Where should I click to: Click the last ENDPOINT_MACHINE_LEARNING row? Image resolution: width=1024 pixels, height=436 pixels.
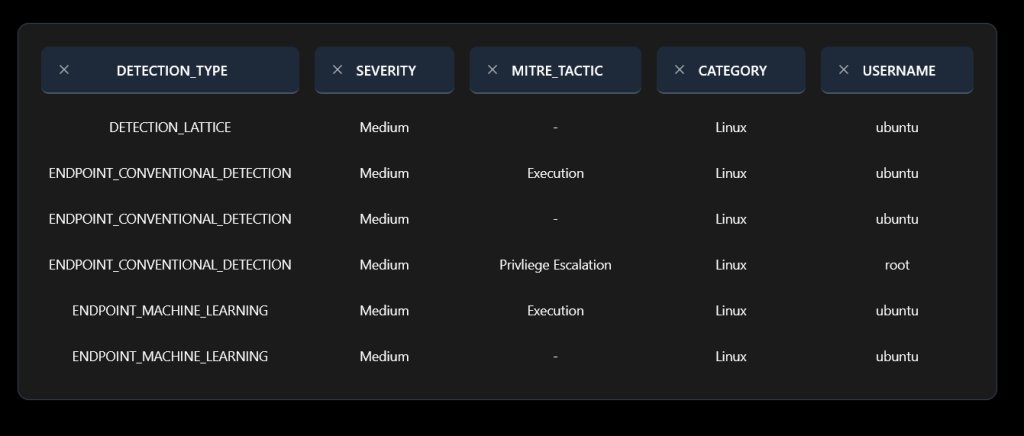[x=170, y=356]
